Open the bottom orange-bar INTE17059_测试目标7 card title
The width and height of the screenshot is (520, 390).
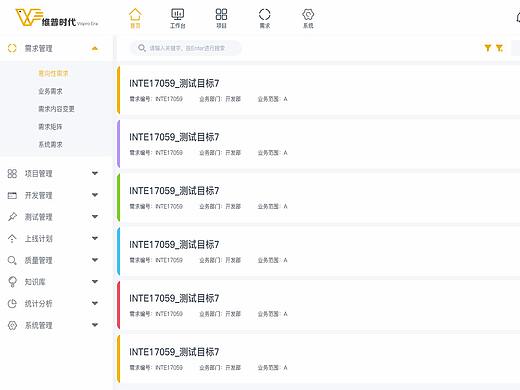[x=174, y=352]
